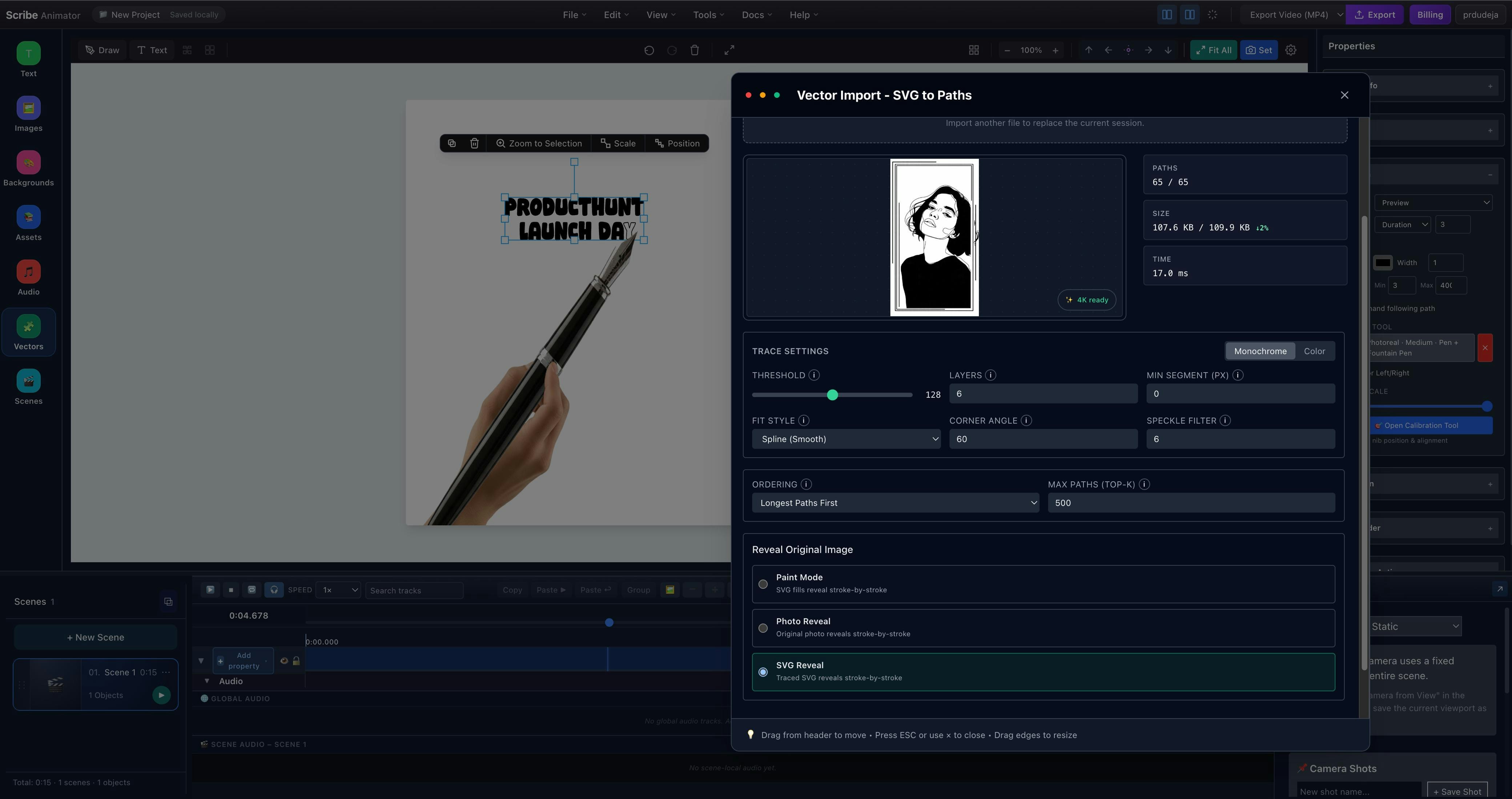Select the Photo Reveal radio option
The image size is (1512, 799).
coord(763,628)
